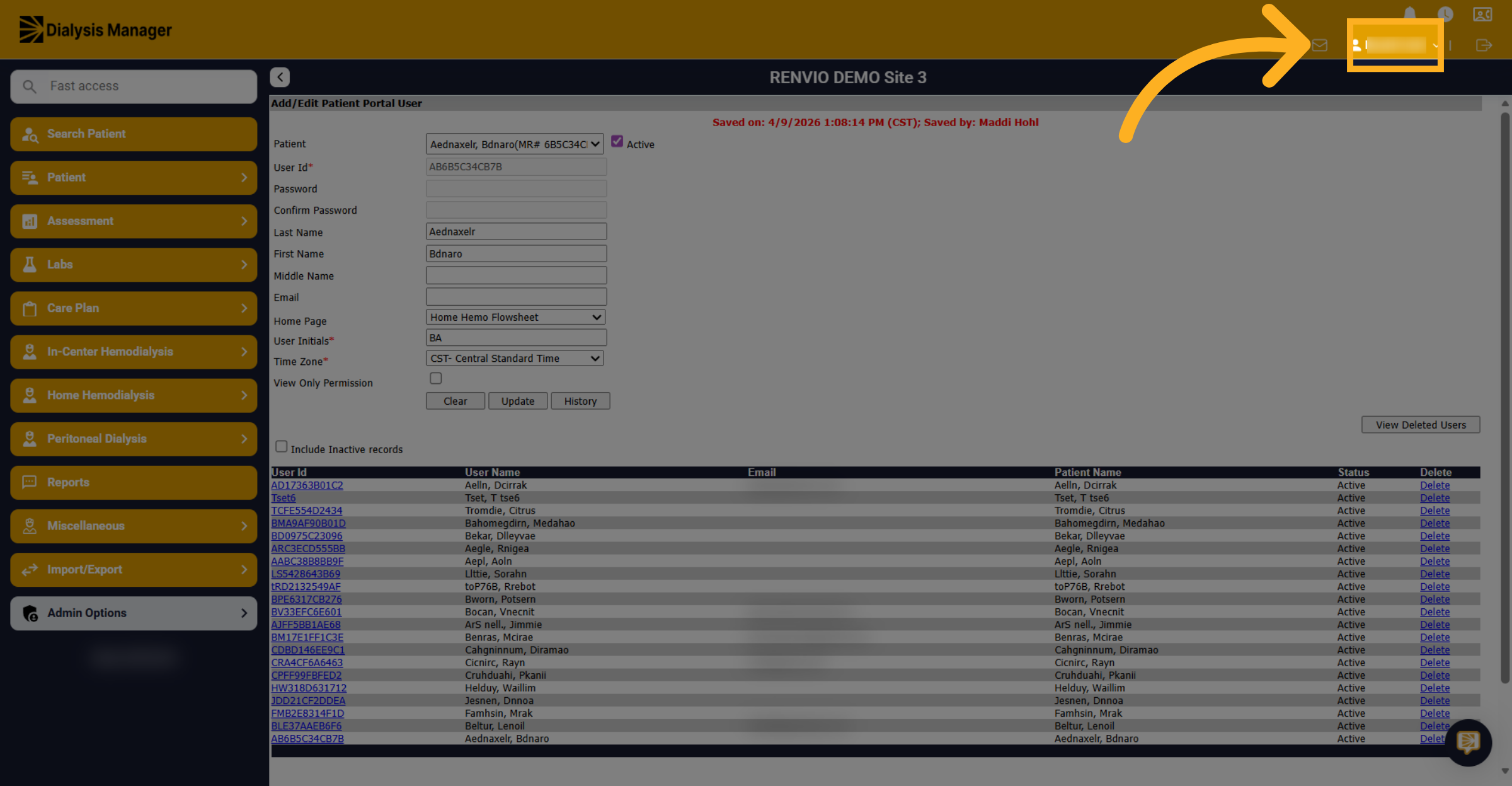The image size is (1512, 786).
Task: Delete the Bekar, Dlleyvae user
Action: [1435, 536]
